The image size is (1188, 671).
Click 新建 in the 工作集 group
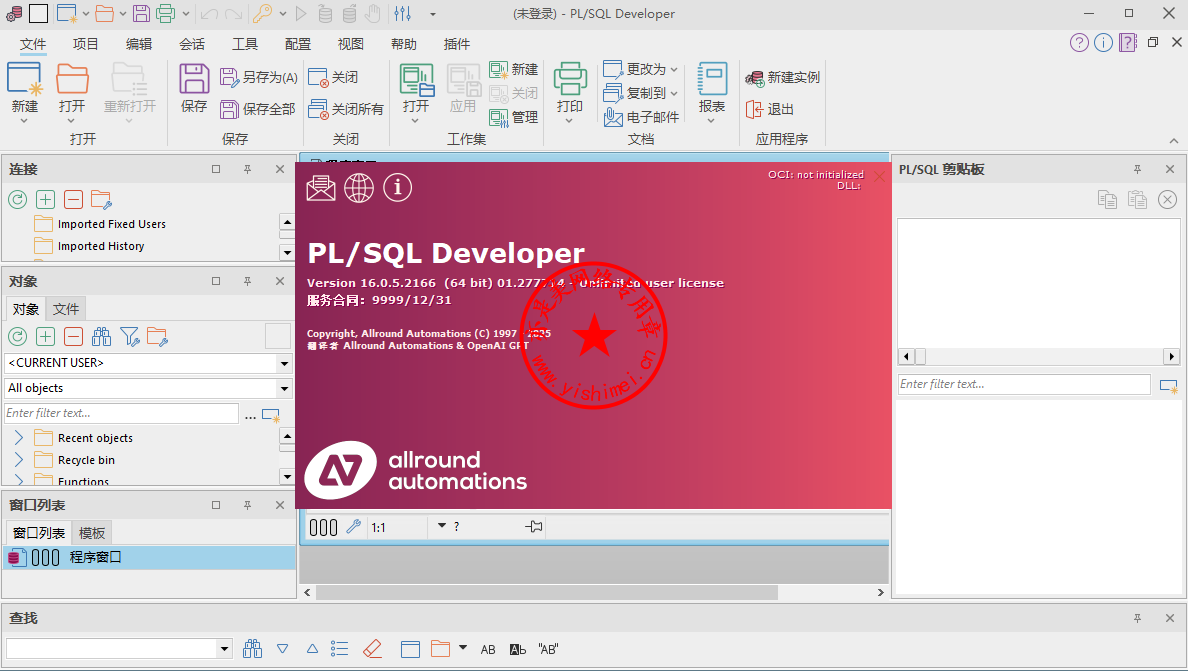coord(514,70)
